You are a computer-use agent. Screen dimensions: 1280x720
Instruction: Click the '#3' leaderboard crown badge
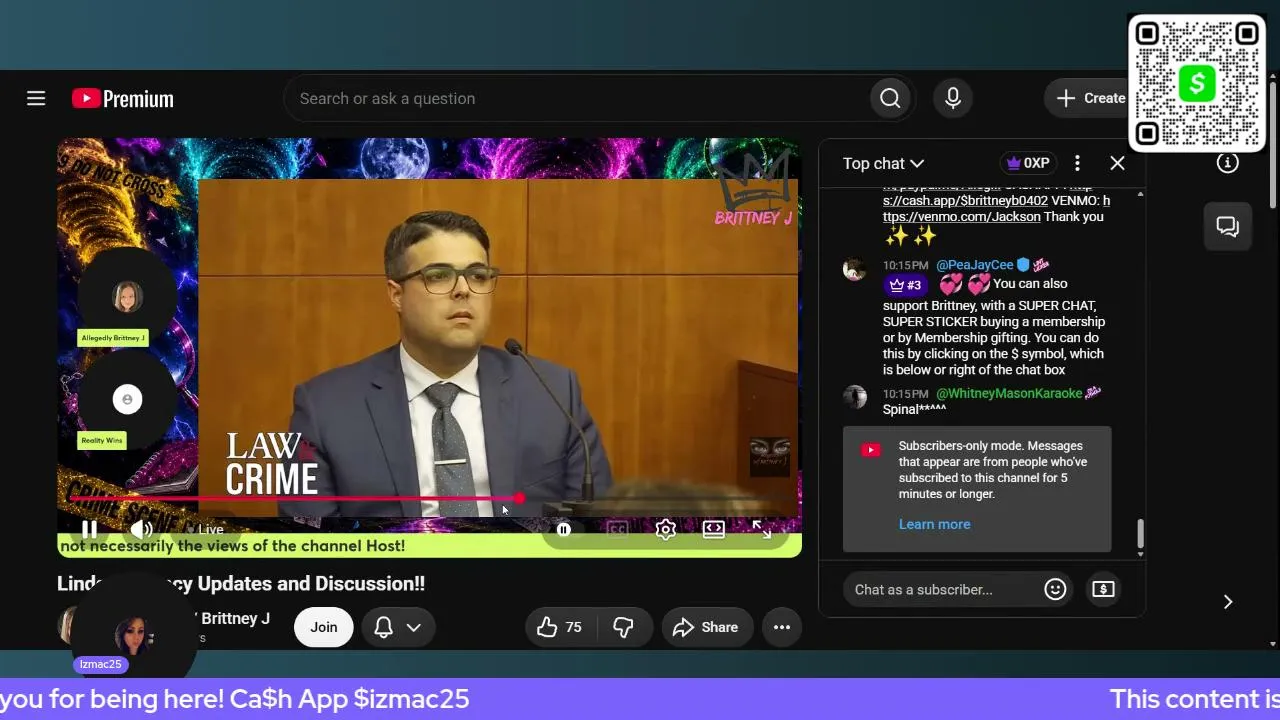pos(905,285)
